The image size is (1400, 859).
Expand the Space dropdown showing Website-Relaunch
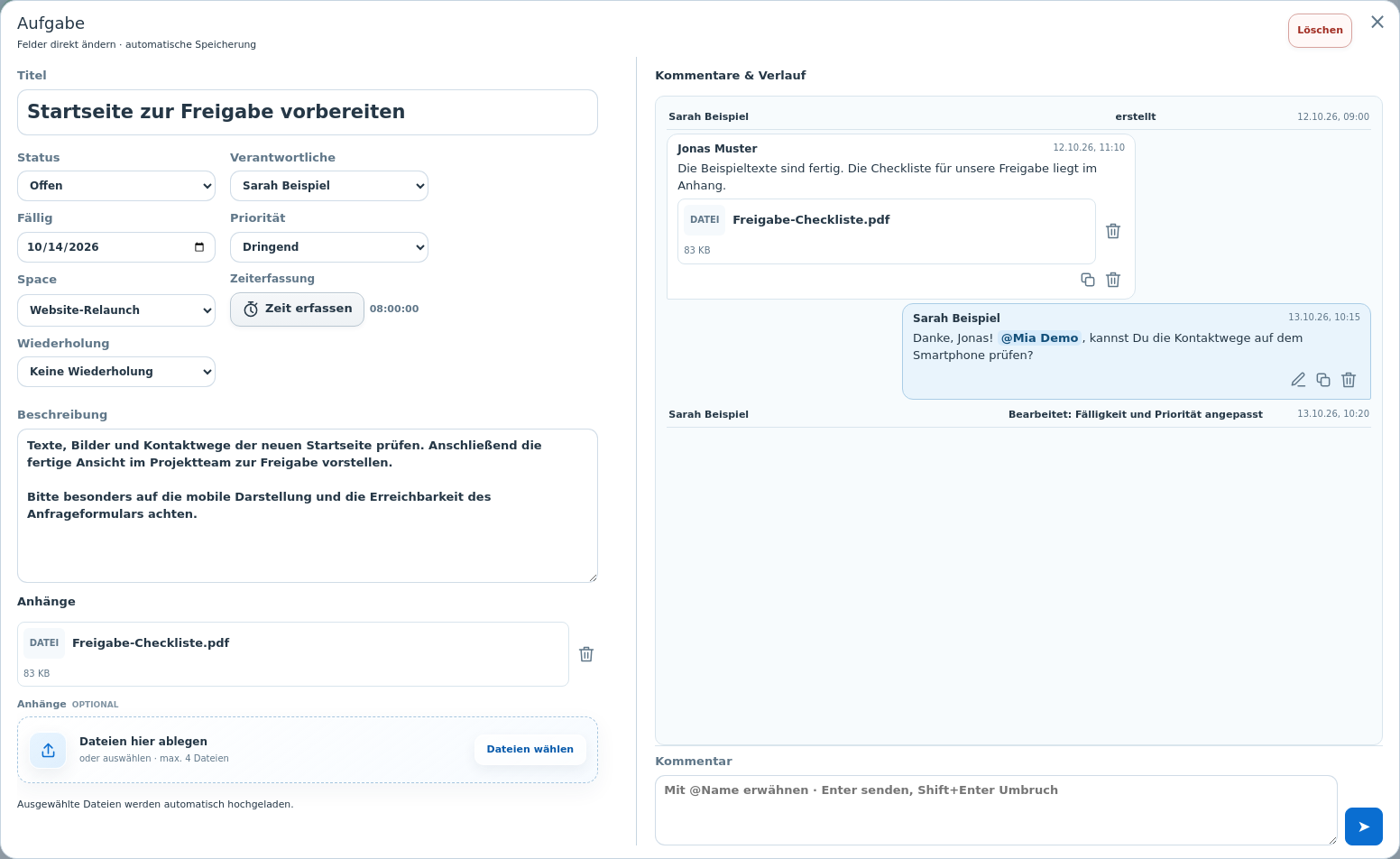click(x=116, y=310)
